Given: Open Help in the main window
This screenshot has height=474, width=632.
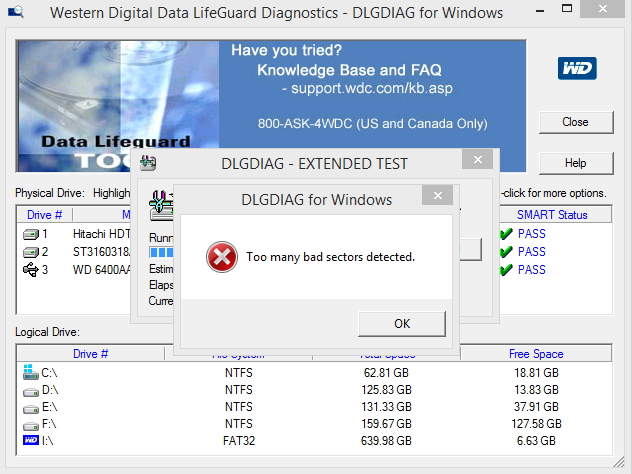Looking at the screenshot, I should tap(576, 163).
